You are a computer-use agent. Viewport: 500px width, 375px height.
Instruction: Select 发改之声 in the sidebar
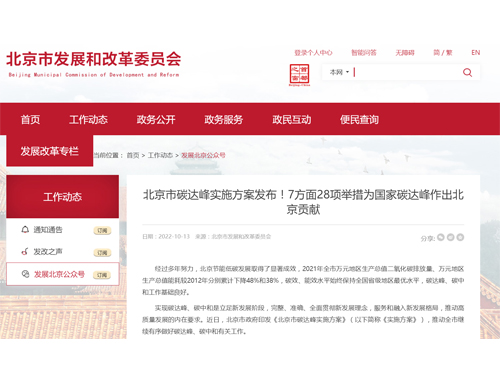point(48,252)
